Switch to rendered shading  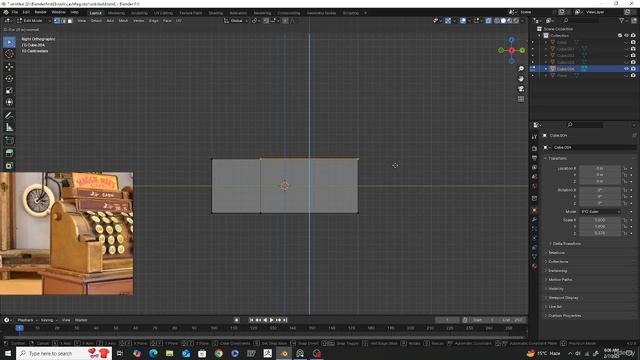click(516, 20)
